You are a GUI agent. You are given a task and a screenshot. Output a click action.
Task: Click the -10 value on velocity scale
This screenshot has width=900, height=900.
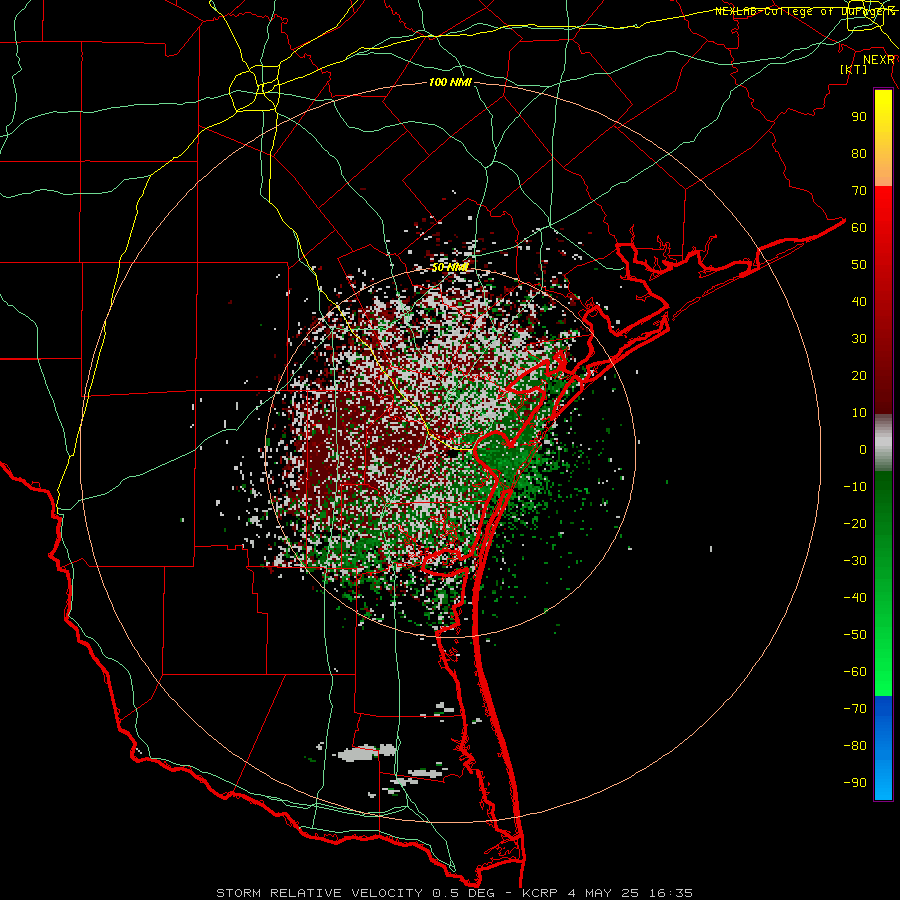click(x=855, y=487)
